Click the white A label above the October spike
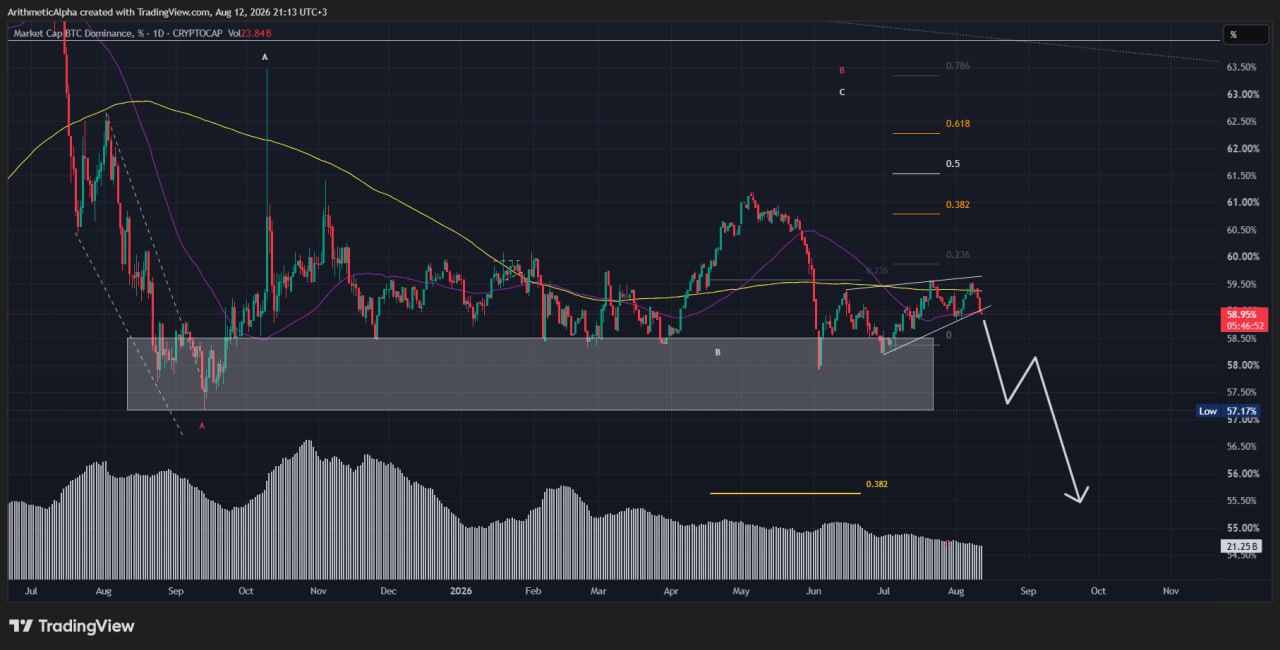This screenshot has height=650, width=1280. [x=265, y=58]
